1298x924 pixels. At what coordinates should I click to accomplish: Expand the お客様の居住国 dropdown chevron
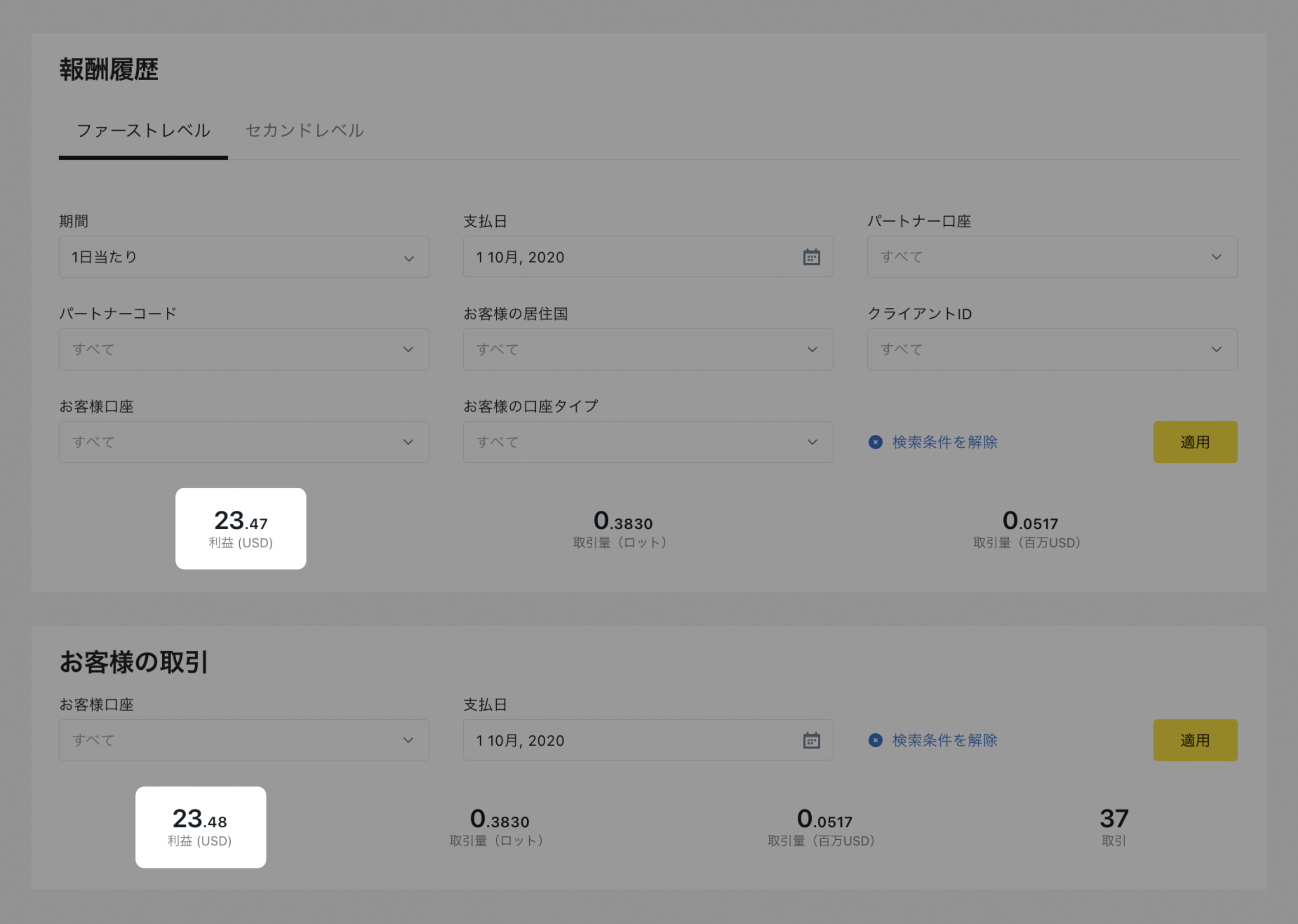(812, 349)
